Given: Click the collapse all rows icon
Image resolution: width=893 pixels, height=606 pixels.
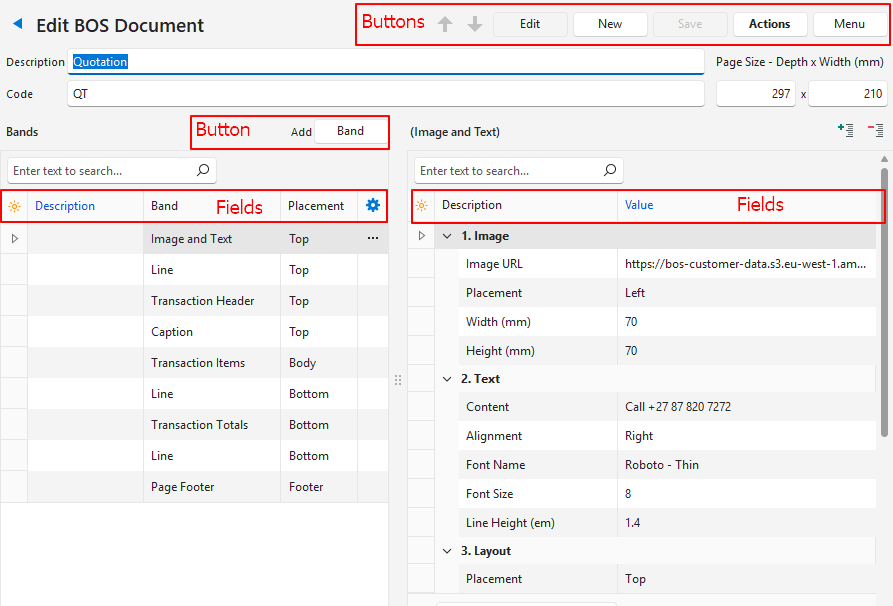Looking at the screenshot, I should [x=875, y=130].
